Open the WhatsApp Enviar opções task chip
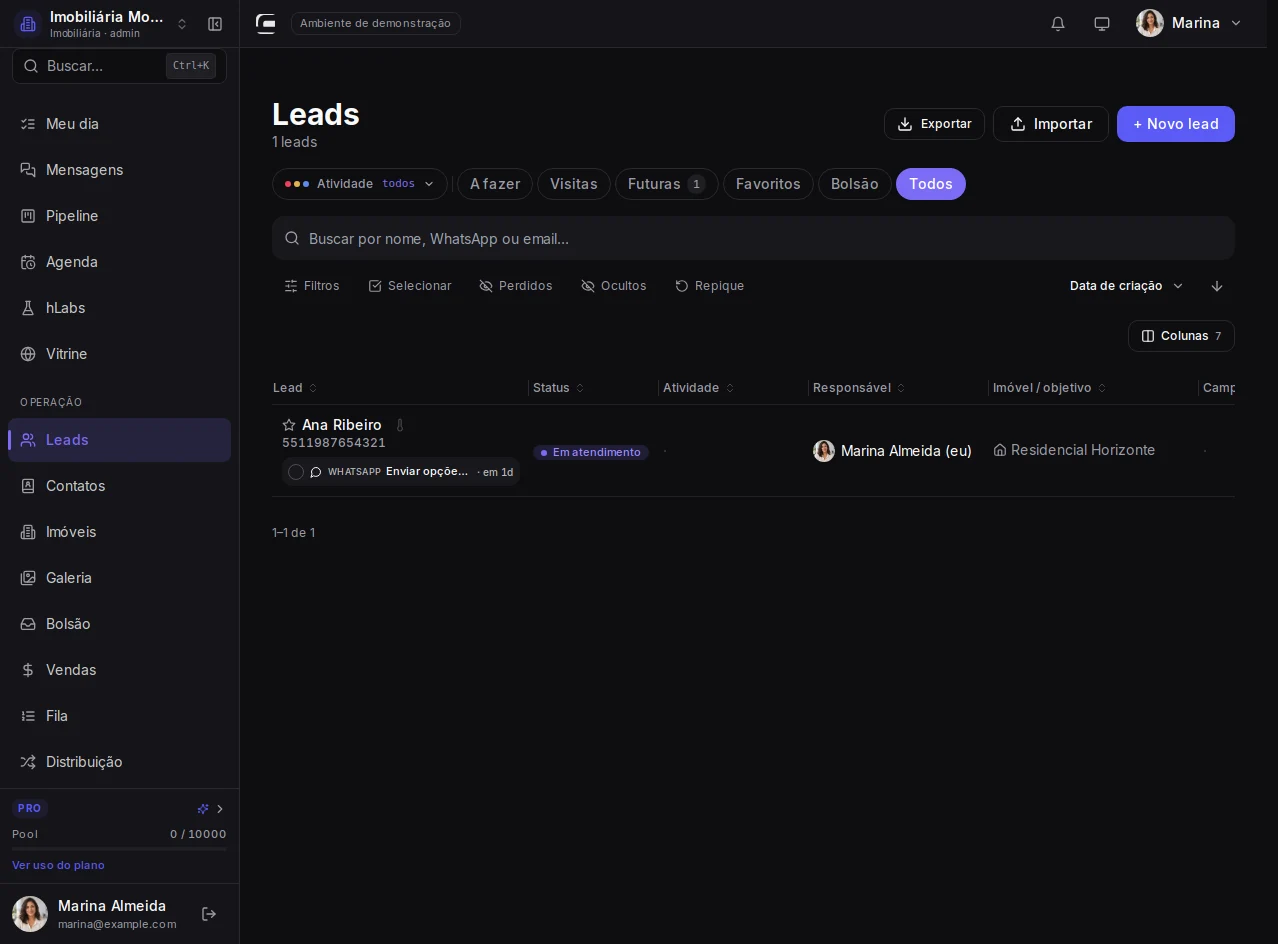Screen dimensions: 1278x944 click(401, 472)
